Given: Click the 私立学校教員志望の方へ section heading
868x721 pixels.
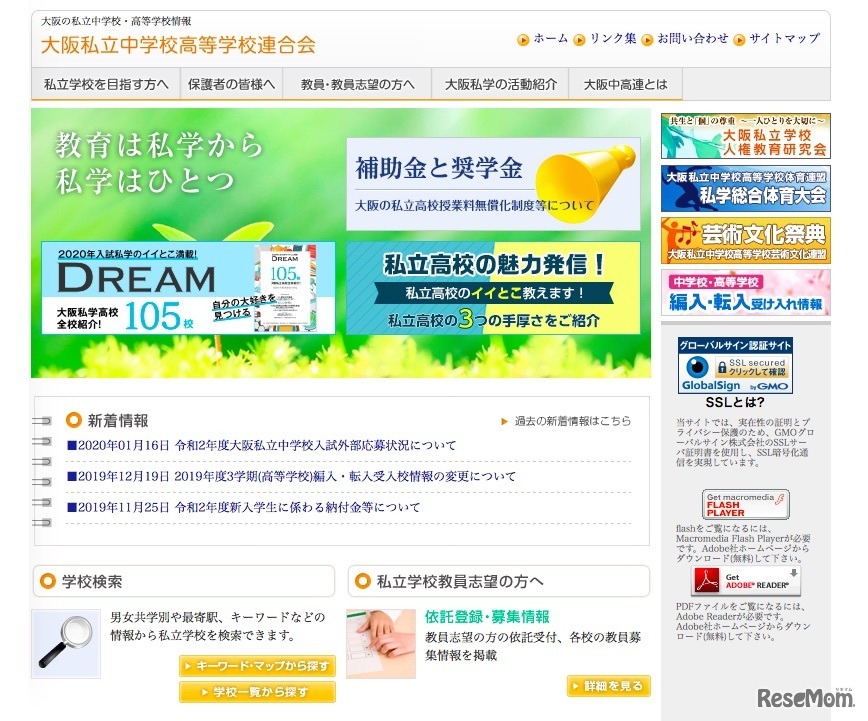Looking at the screenshot, I should tap(460, 582).
